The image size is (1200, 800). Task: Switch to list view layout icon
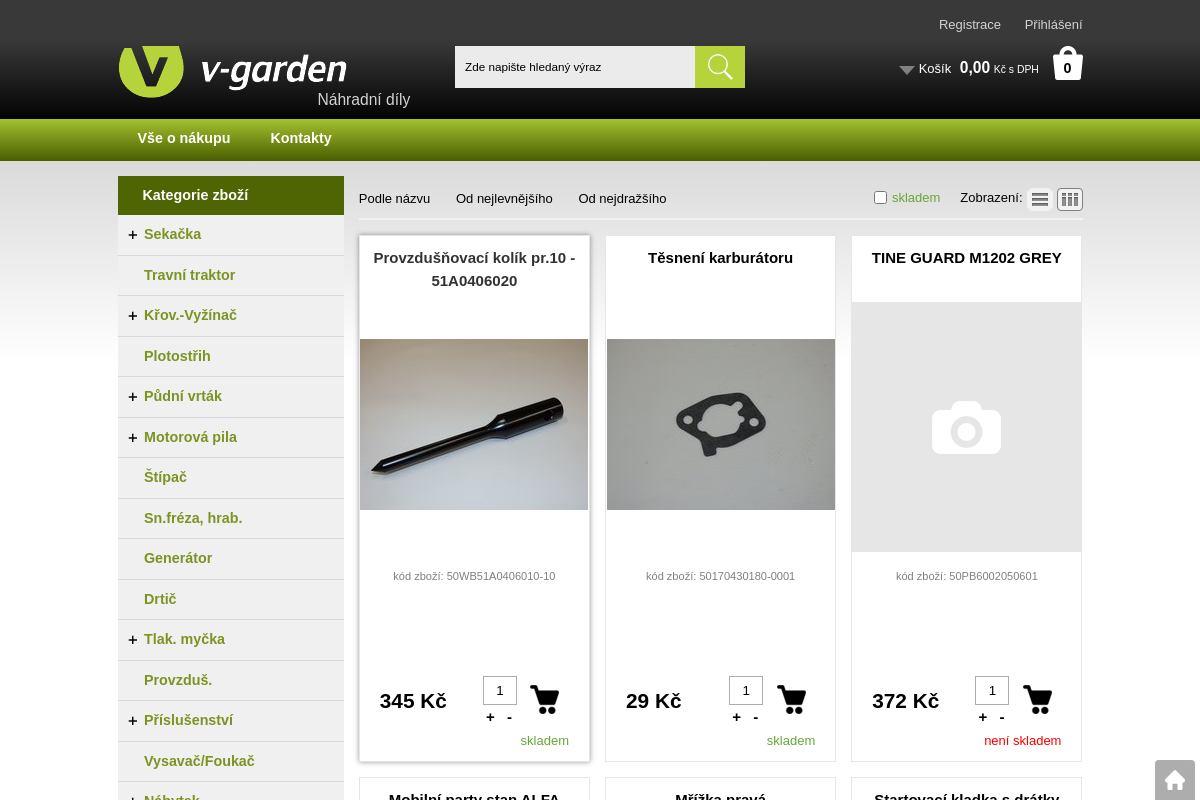[x=1039, y=199]
